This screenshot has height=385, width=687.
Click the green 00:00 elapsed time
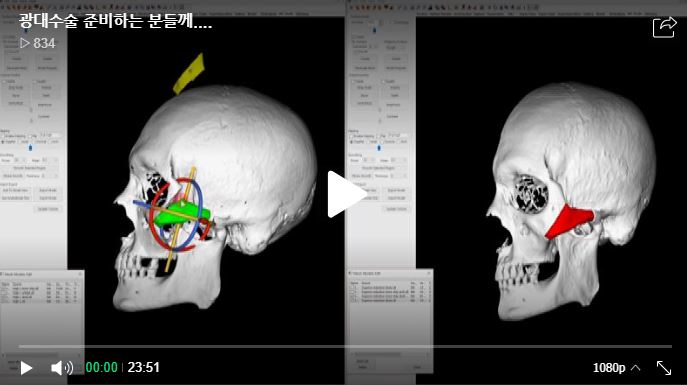(102, 367)
